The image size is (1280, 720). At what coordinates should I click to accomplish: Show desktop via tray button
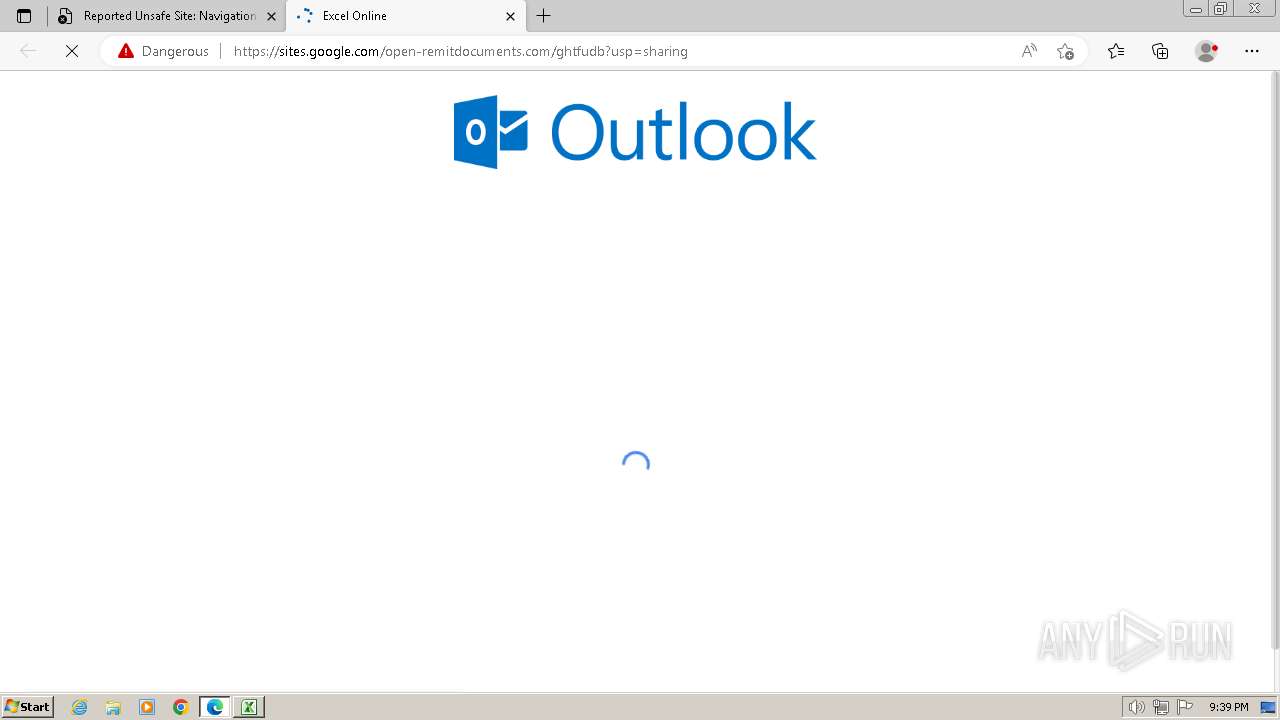click(x=1268, y=707)
